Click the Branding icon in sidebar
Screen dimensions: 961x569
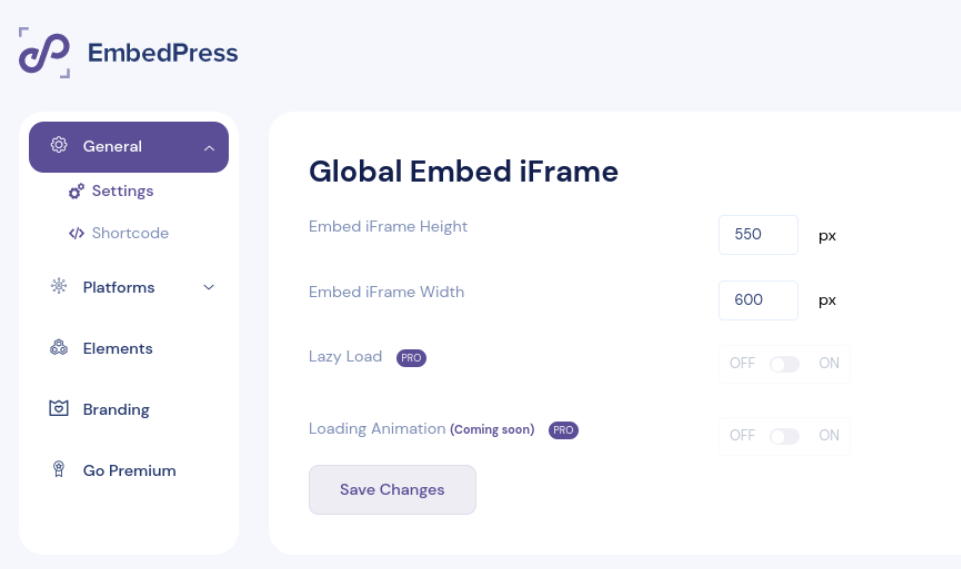tap(59, 409)
